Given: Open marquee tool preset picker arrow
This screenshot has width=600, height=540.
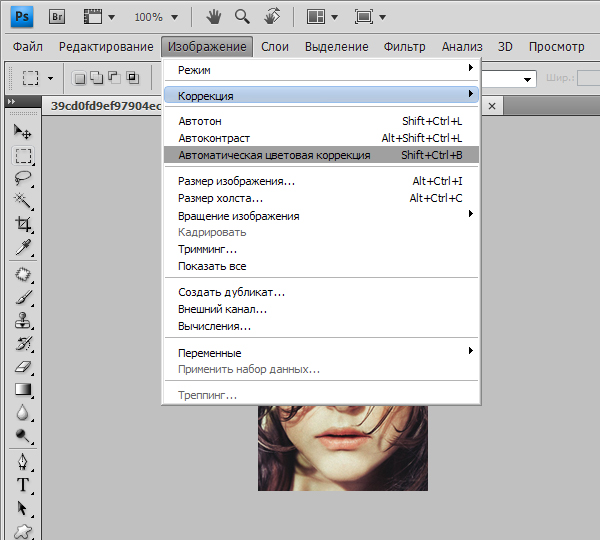Looking at the screenshot, I should tap(51, 78).
